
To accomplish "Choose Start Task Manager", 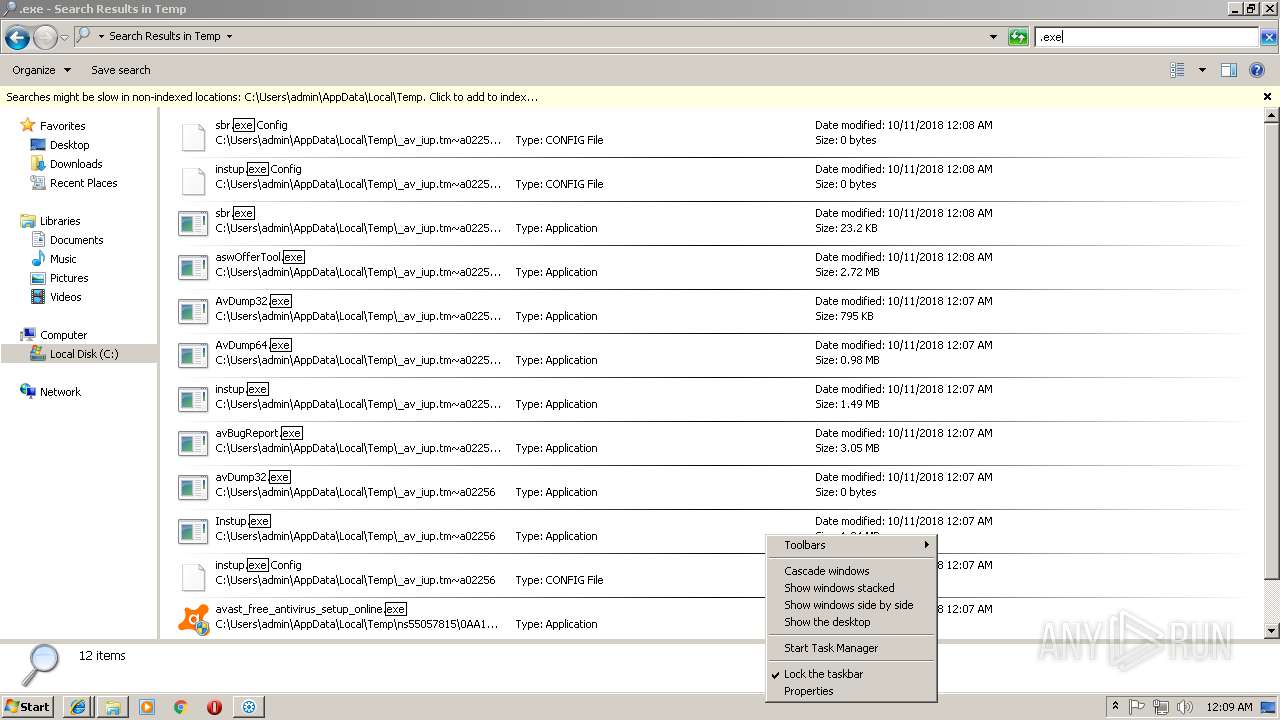I will [x=851, y=648].
